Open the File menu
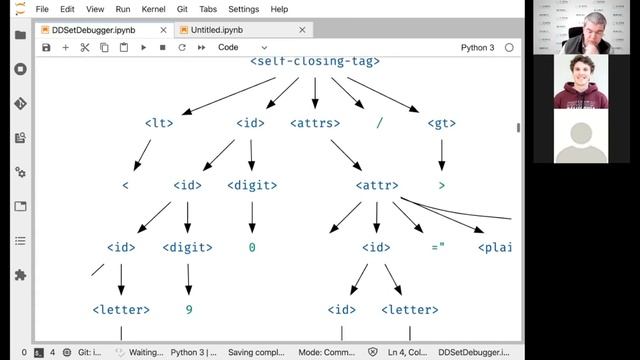The height and width of the screenshot is (360, 640). tap(42, 9)
